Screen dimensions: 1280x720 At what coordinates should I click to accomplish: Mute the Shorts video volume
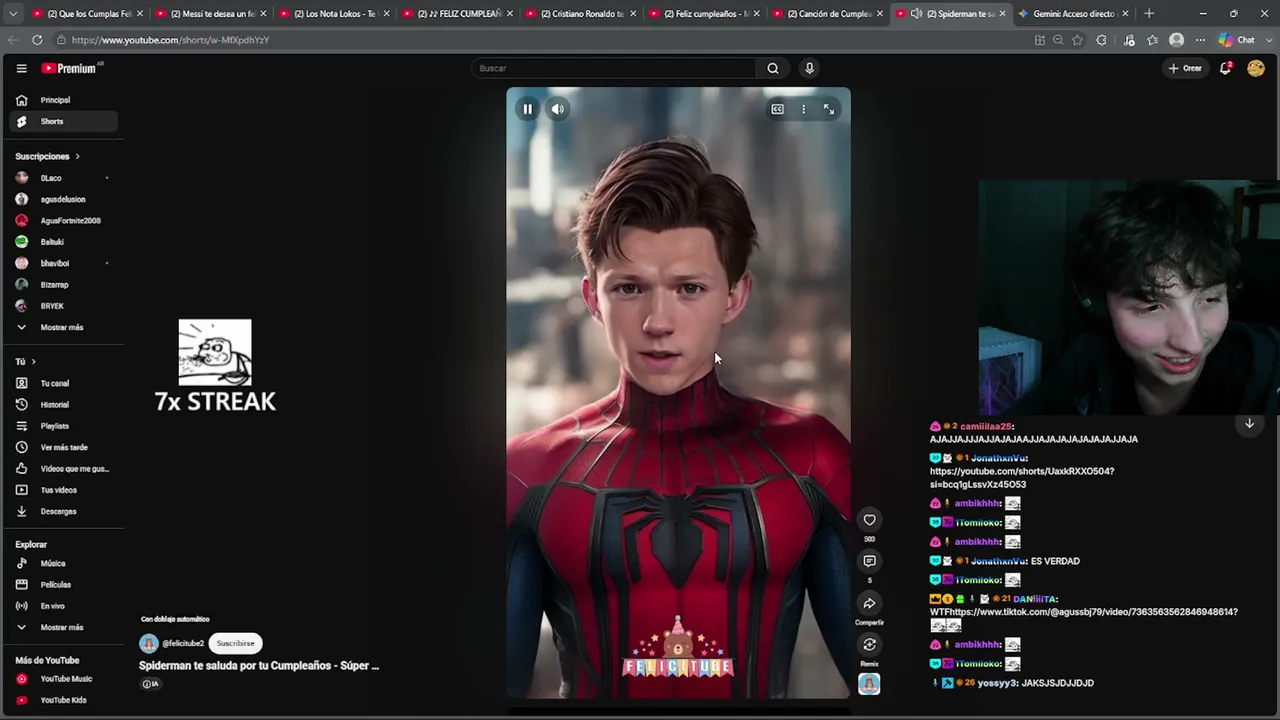click(558, 109)
